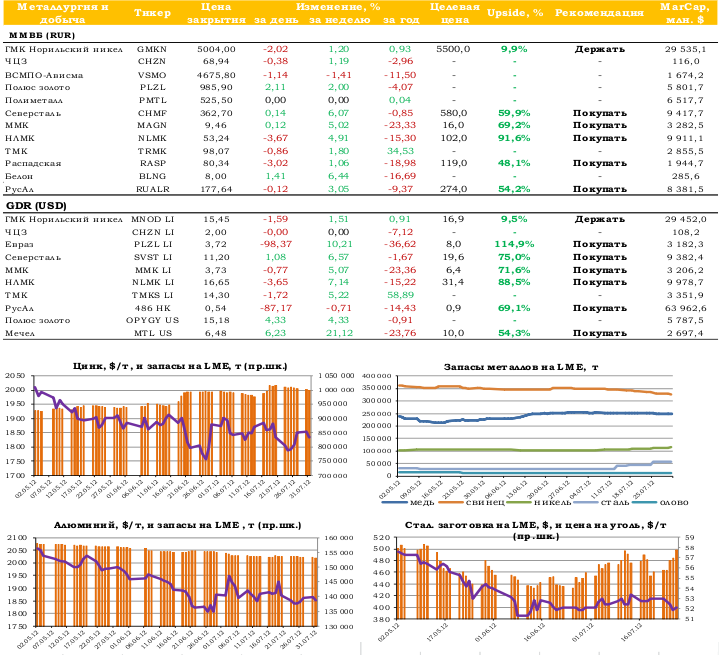This screenshot has height=657, width=719.
Task: Click the 'Мечел' company name
Action: point(20,333)
